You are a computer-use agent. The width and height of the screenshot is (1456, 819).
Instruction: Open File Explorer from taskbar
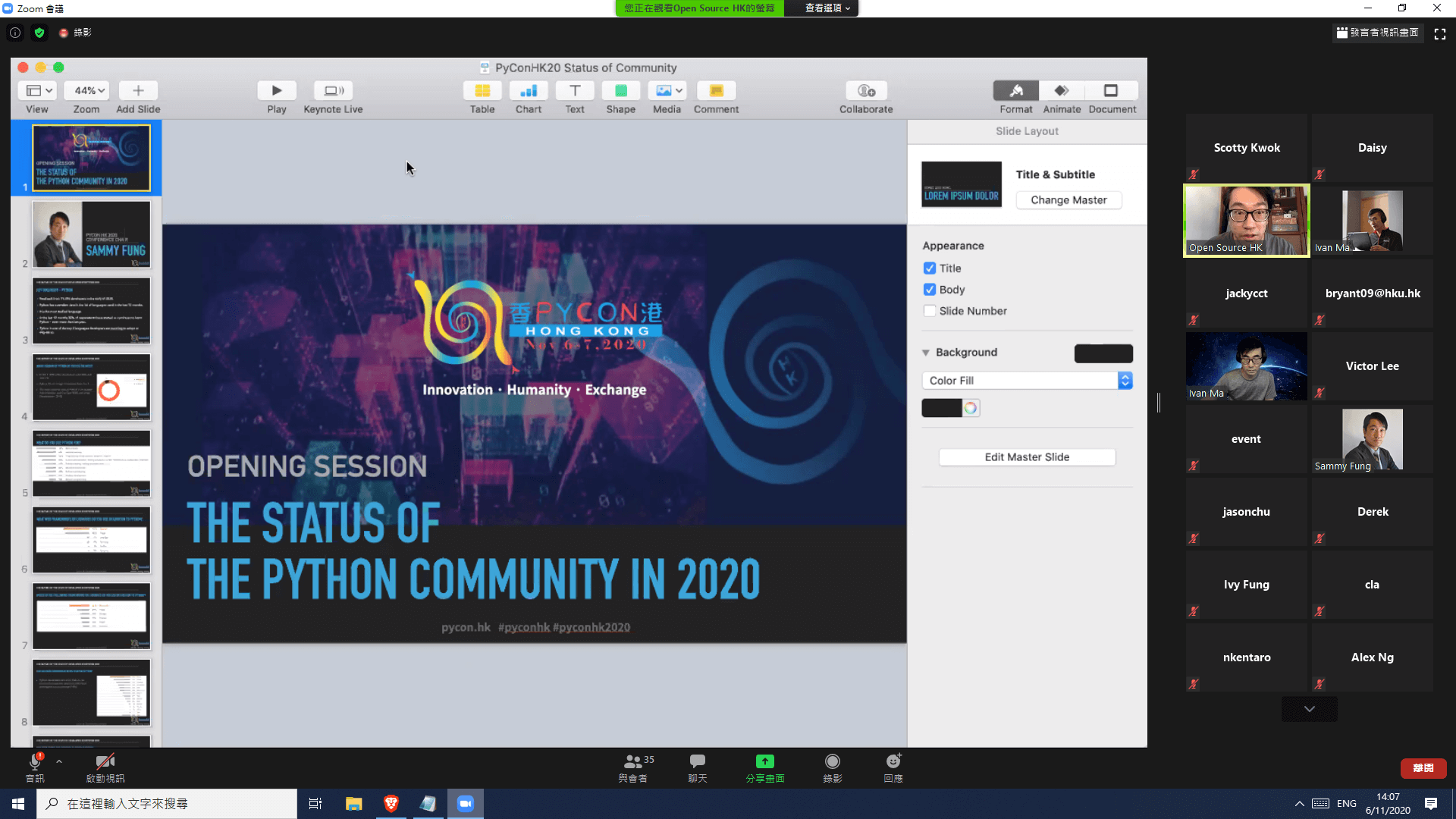(353, 803)
